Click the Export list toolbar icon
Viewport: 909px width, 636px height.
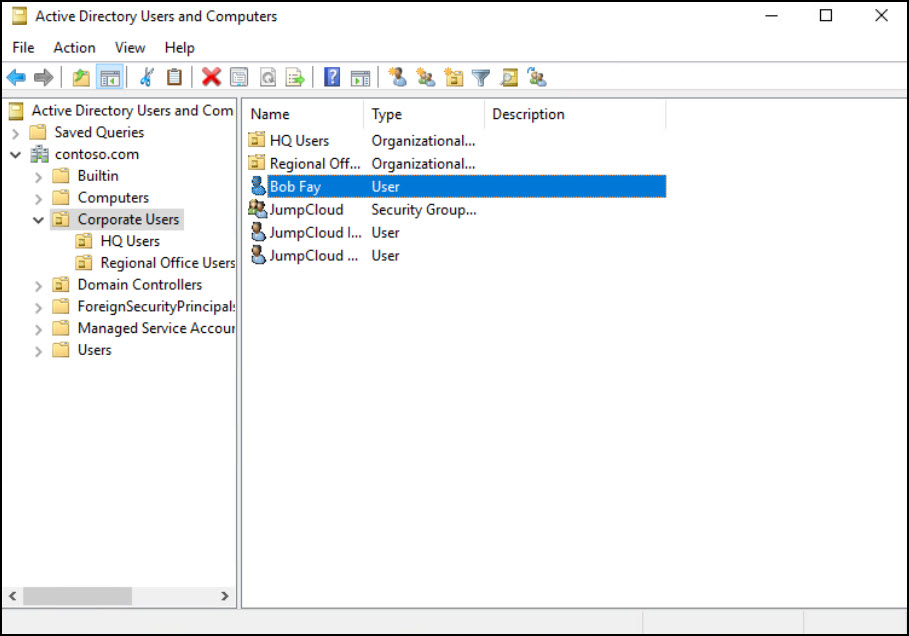(295, 77)
